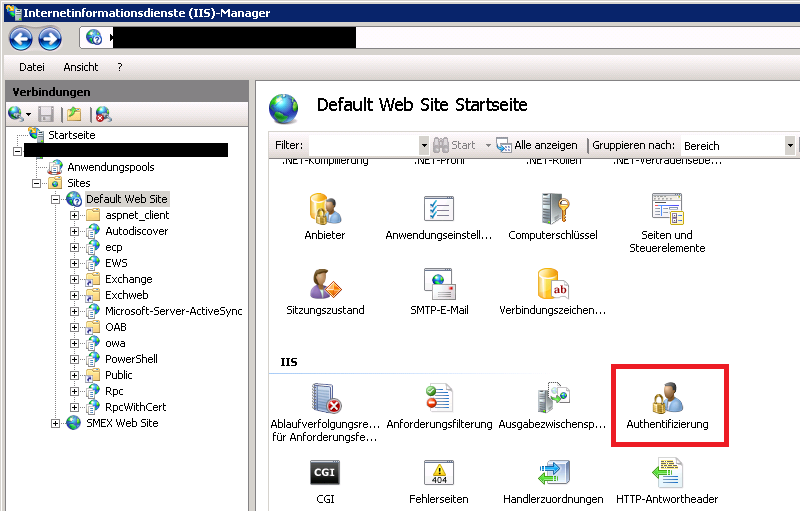Expand the owa tree node
This screenshot has width=800, height=511.
[75, 343]
